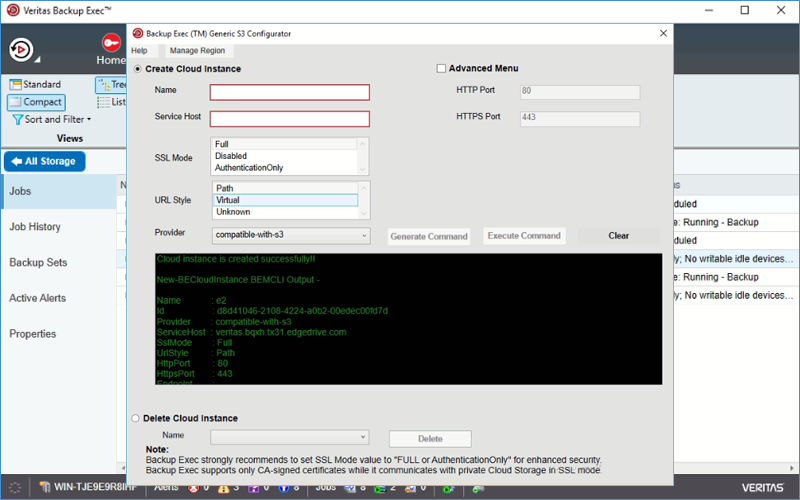Image resolution: width=800 pixels, height=500 pixels.
Task: Switch to Standard view
Action: (x=35, y=84)
